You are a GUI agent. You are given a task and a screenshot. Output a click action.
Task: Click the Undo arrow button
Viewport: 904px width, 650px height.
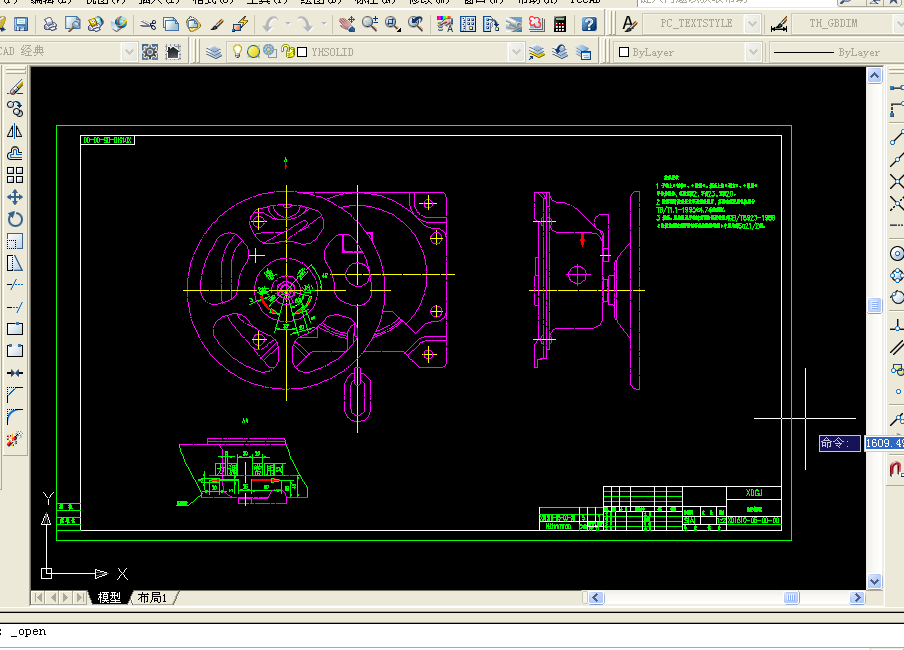(x=270, y=24)
